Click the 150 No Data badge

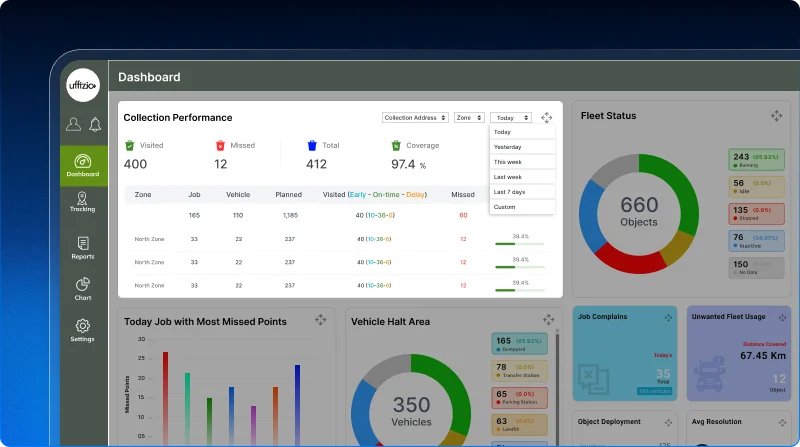[x=756, y=268]
